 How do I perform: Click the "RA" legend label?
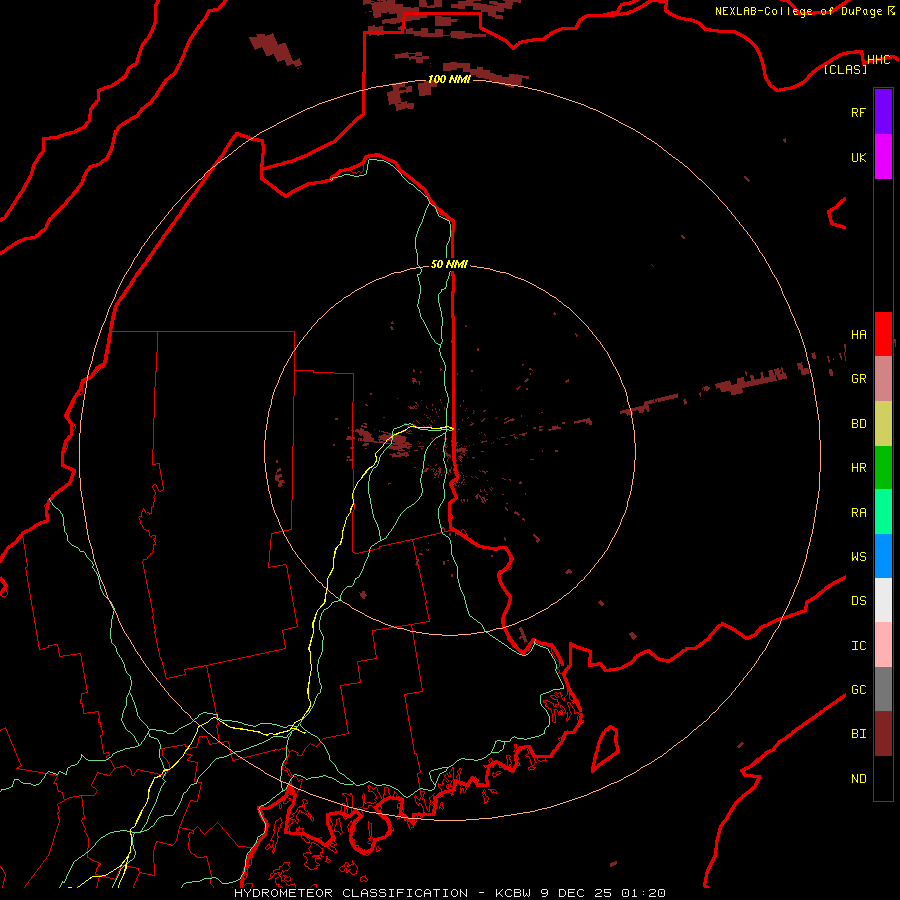[x=858, y=513]
